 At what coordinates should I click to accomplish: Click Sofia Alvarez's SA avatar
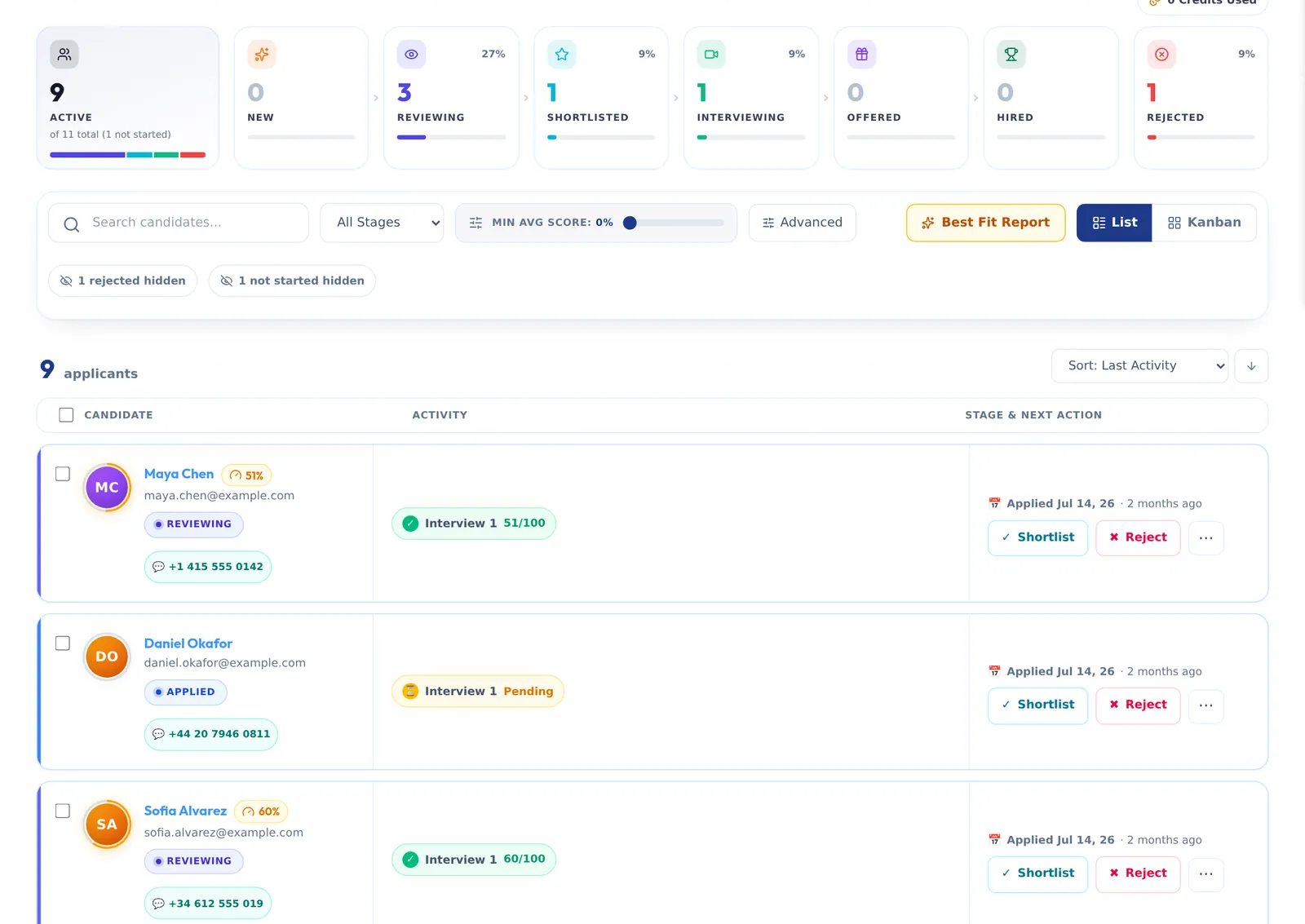point(107,825)
